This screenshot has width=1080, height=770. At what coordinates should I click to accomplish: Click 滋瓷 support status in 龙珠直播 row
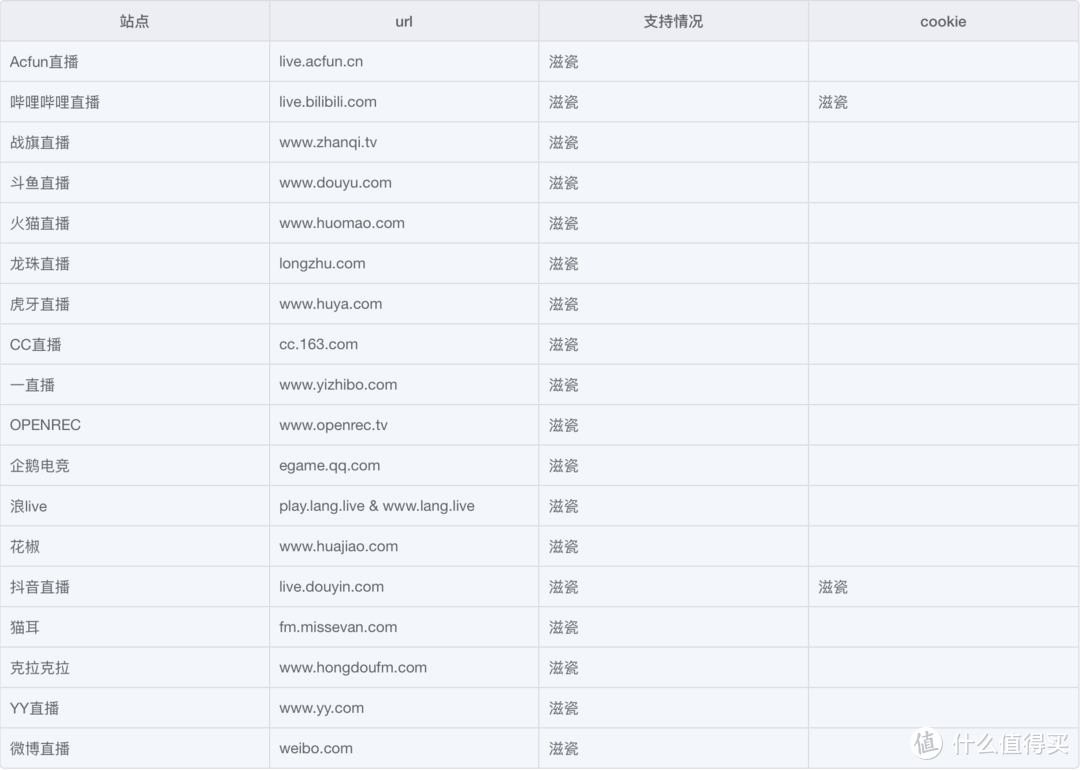[563, 264]
